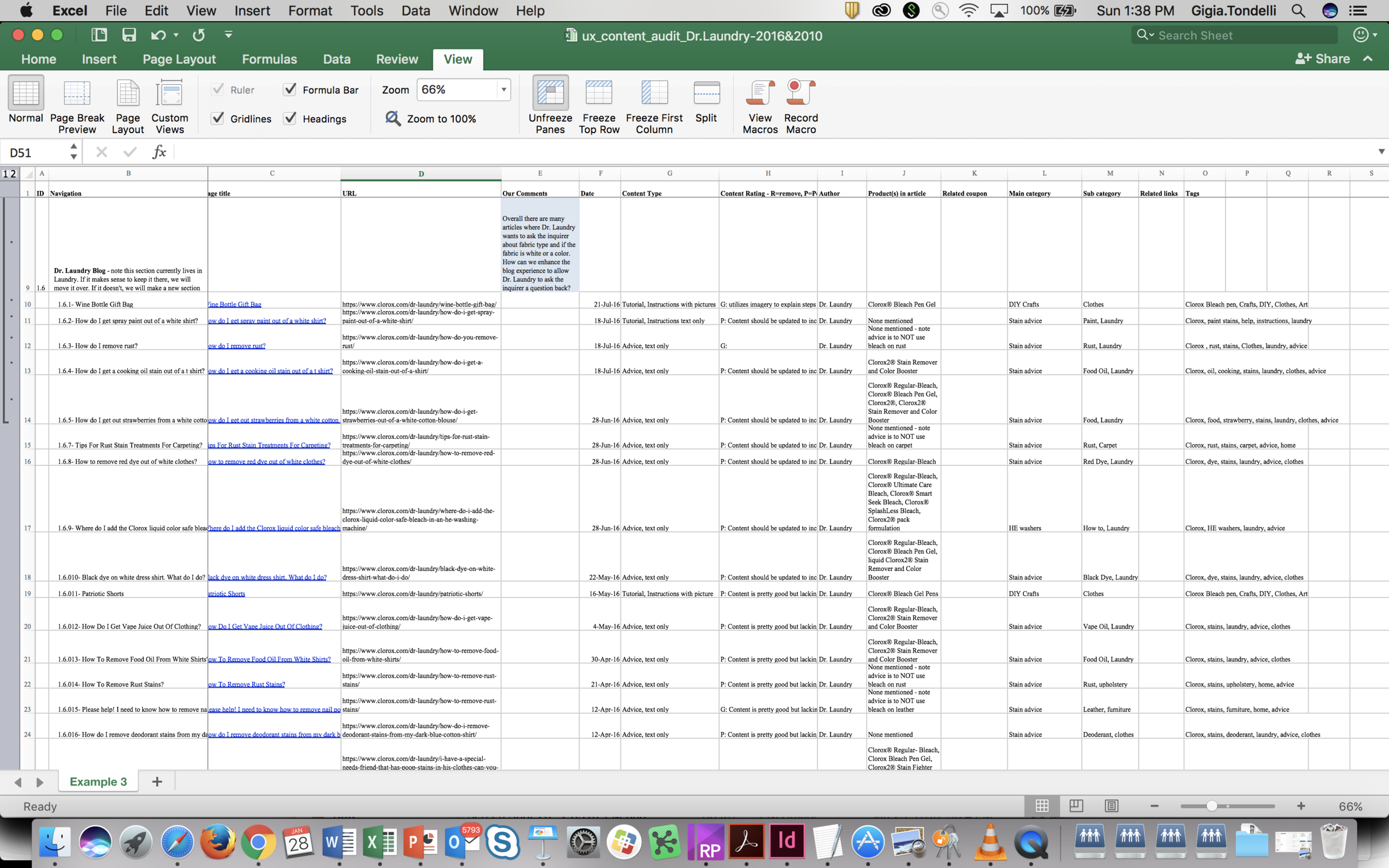Image resolution: width=1389 pixels, height=868 pixels.
Task: Click Our Comments cell in row 9
Action: pyautogui.click(x=539, y=245)
